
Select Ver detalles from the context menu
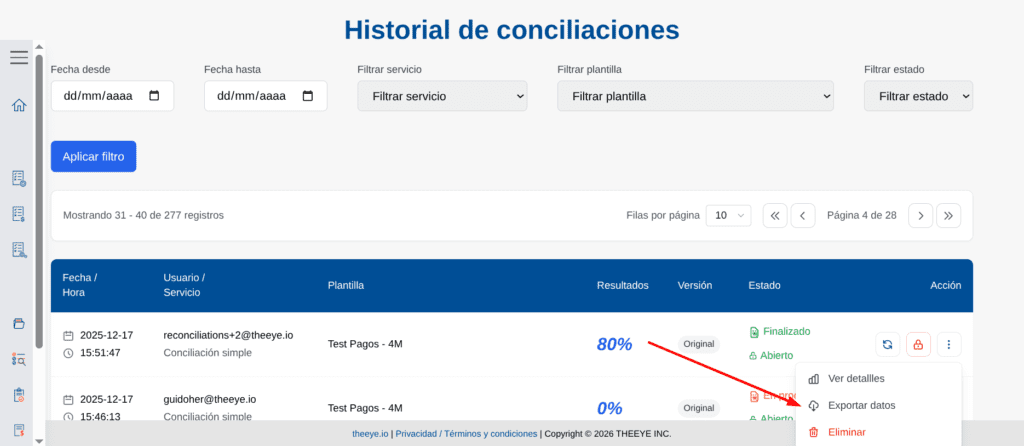856,378
